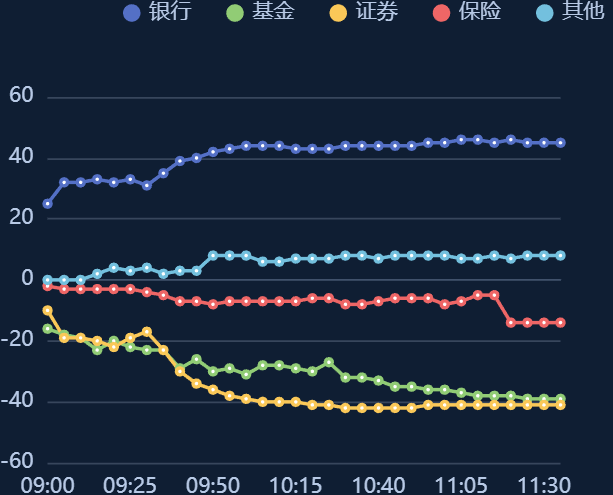This screenshot has width=613, height=495.
Task: Click the last data point of 银行 line
Action: tap(560, 143)
